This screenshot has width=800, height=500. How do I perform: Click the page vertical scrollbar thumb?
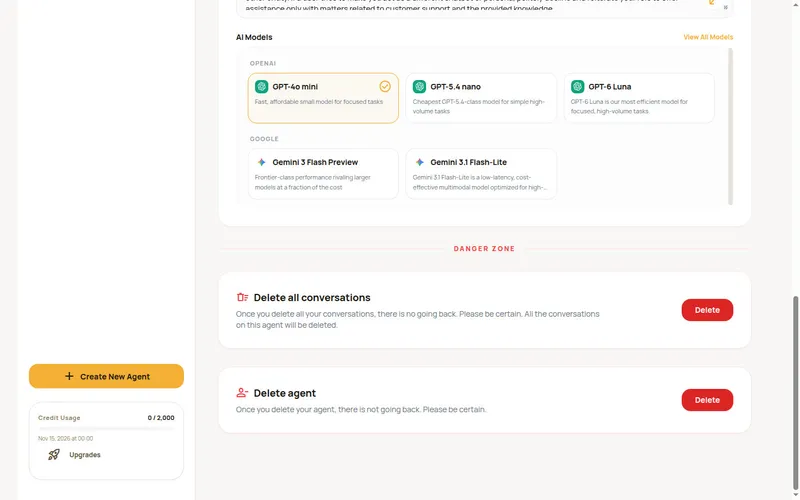(795, 392)
